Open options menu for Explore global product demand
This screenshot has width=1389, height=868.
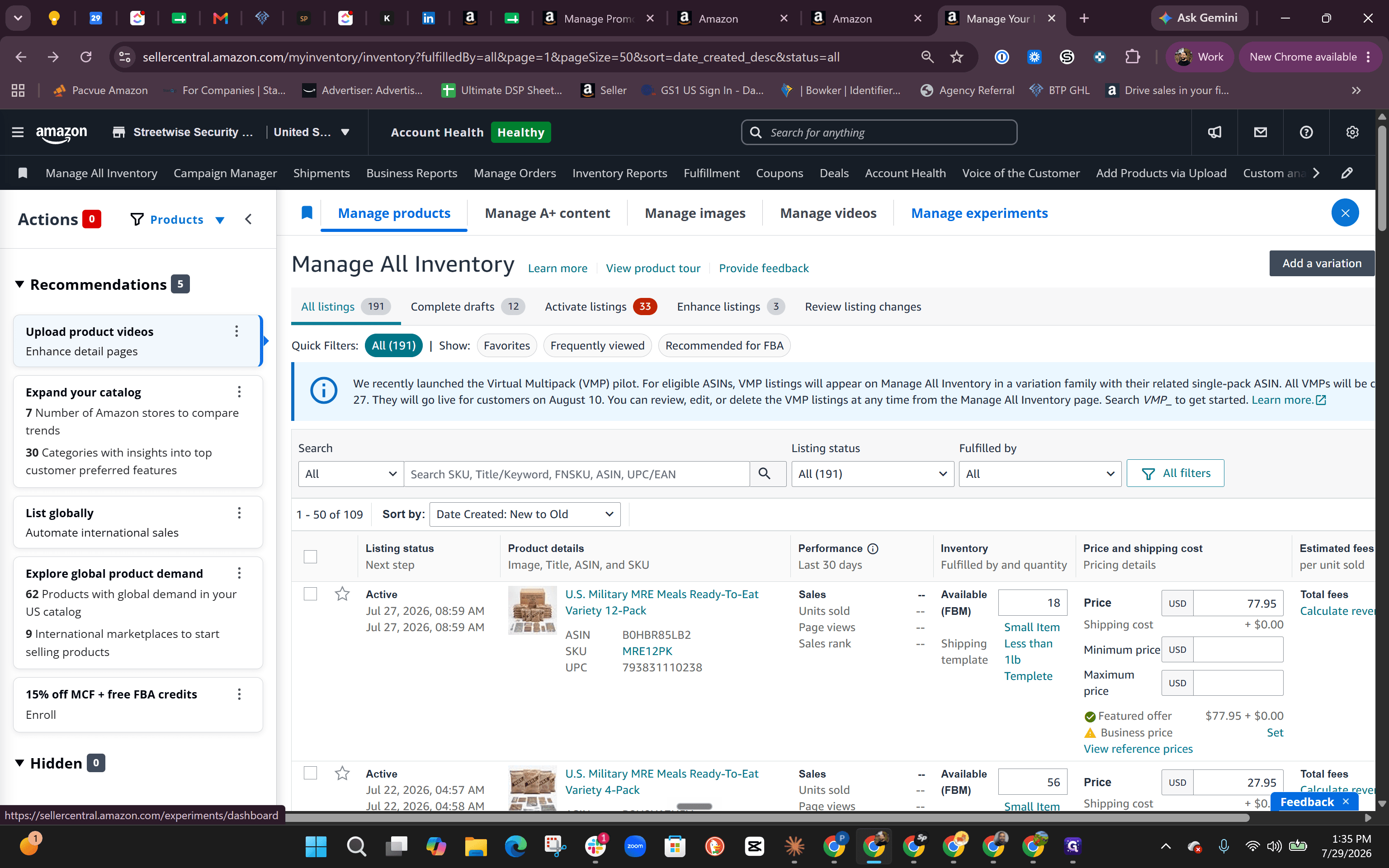pos(239,573)
